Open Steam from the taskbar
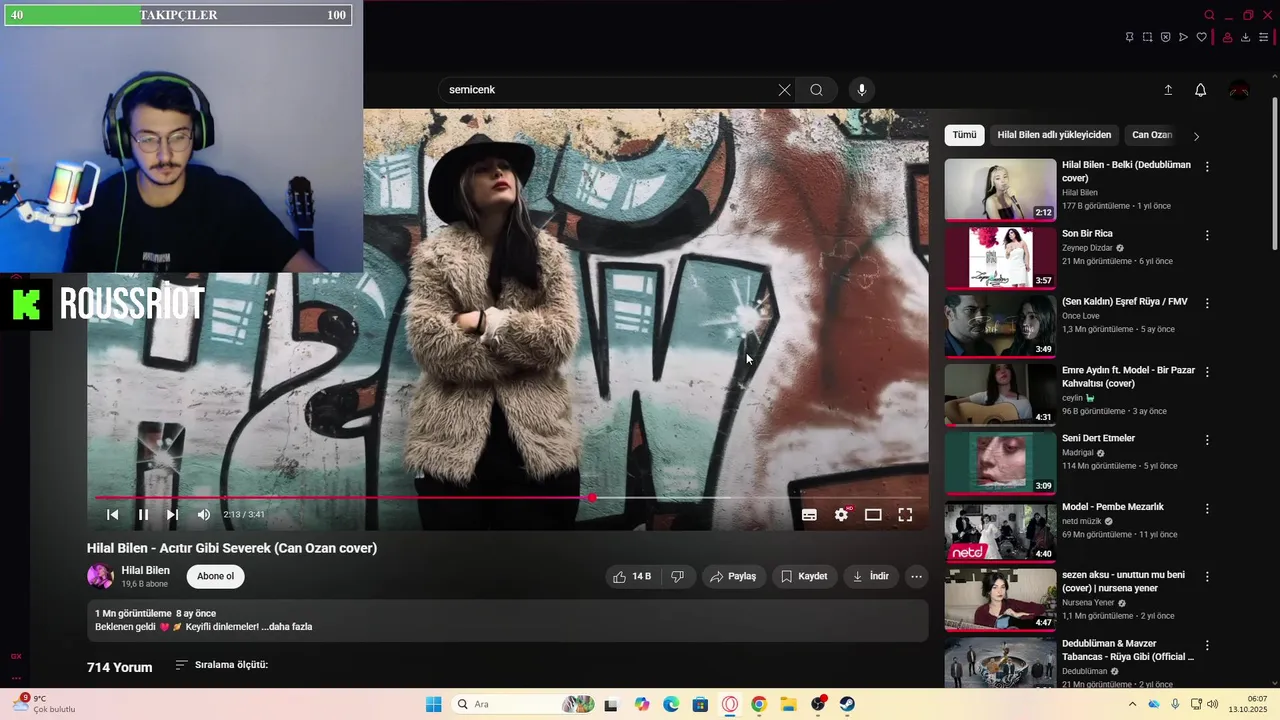The width and height of the screenshot is (1280, 720). click(x=847, y=705)
